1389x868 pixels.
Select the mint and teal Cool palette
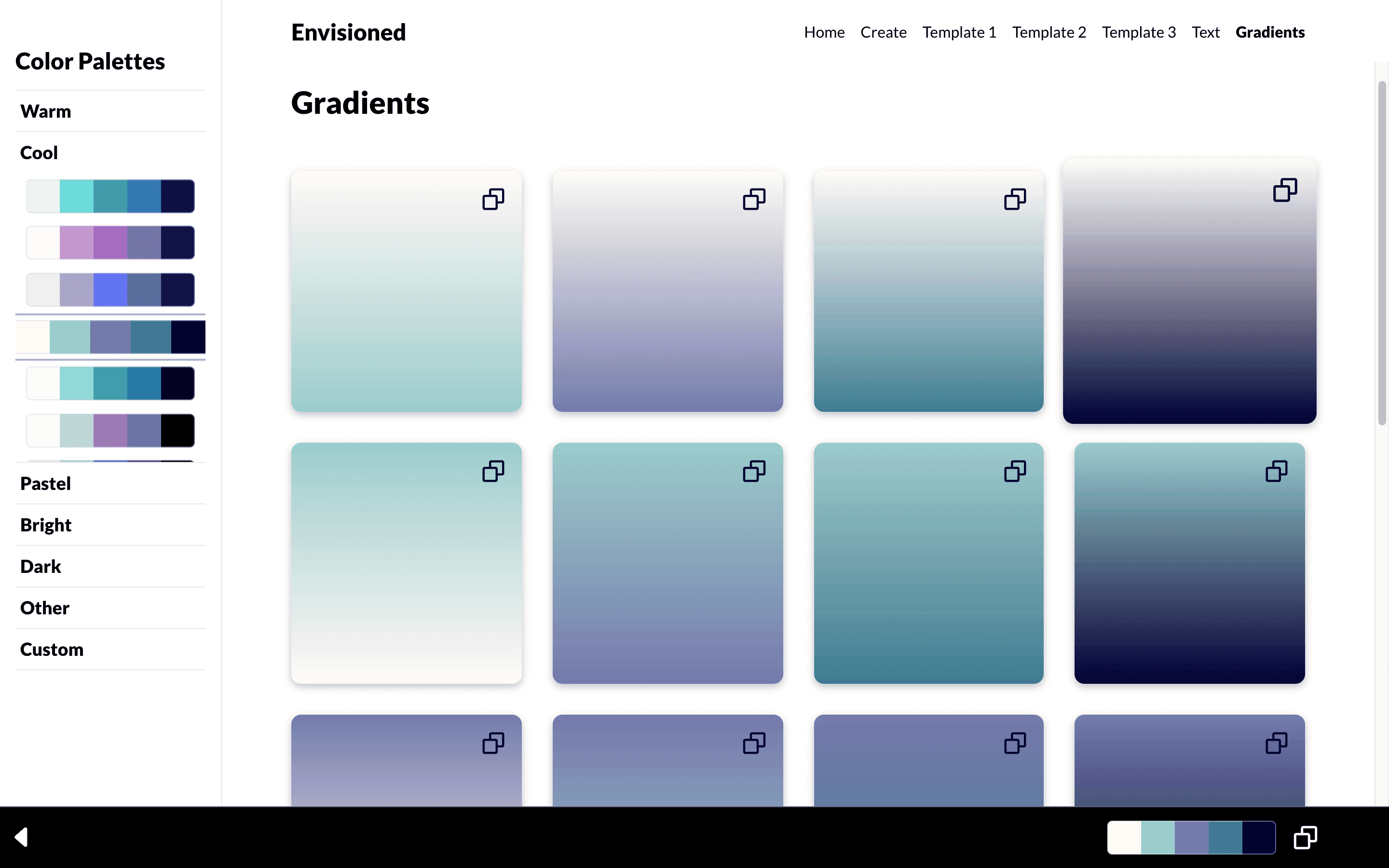click(x=110, y=383)
